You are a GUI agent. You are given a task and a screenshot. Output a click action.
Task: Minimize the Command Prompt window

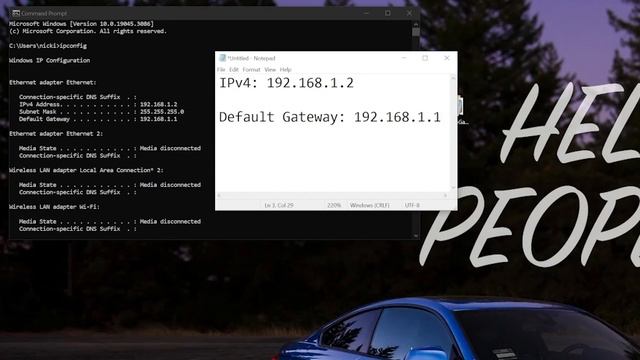[x=366, y=13]
